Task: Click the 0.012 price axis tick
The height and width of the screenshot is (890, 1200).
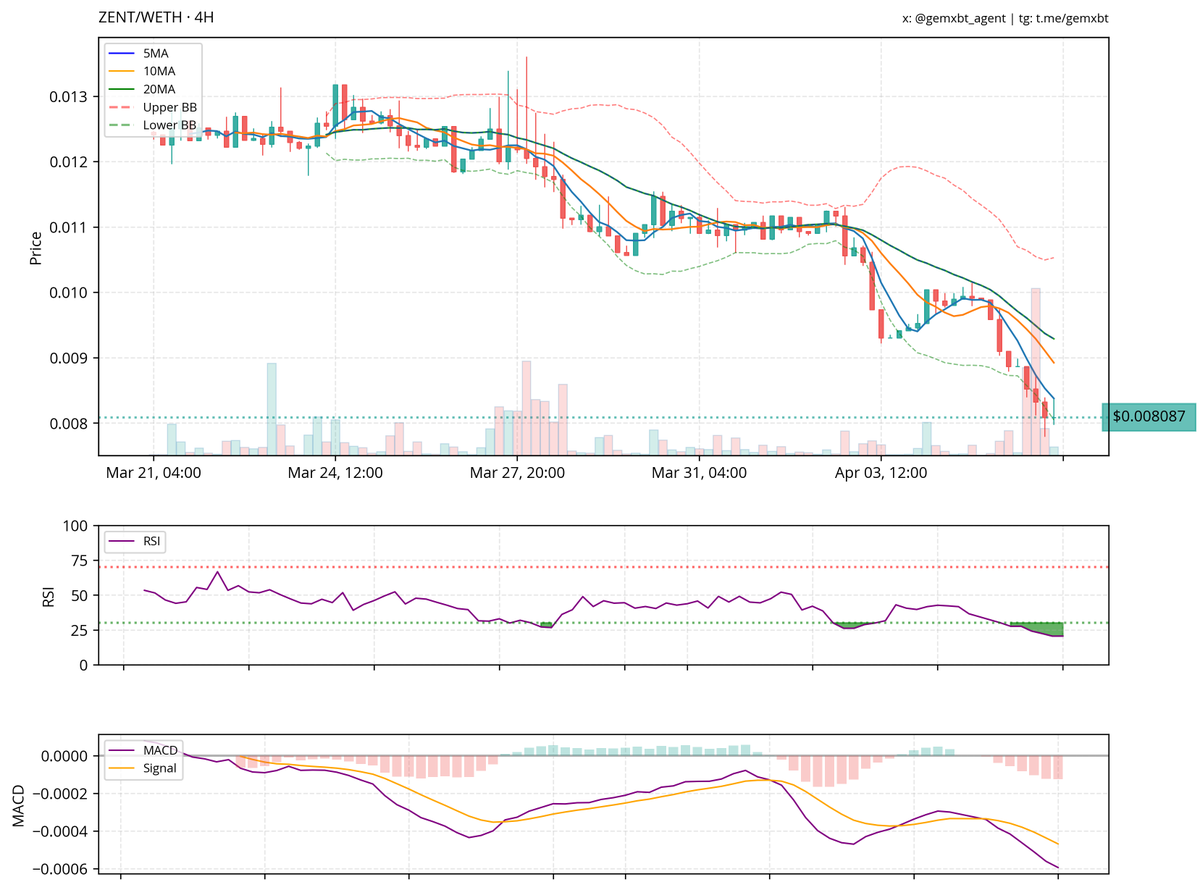Action: [70, 162]
